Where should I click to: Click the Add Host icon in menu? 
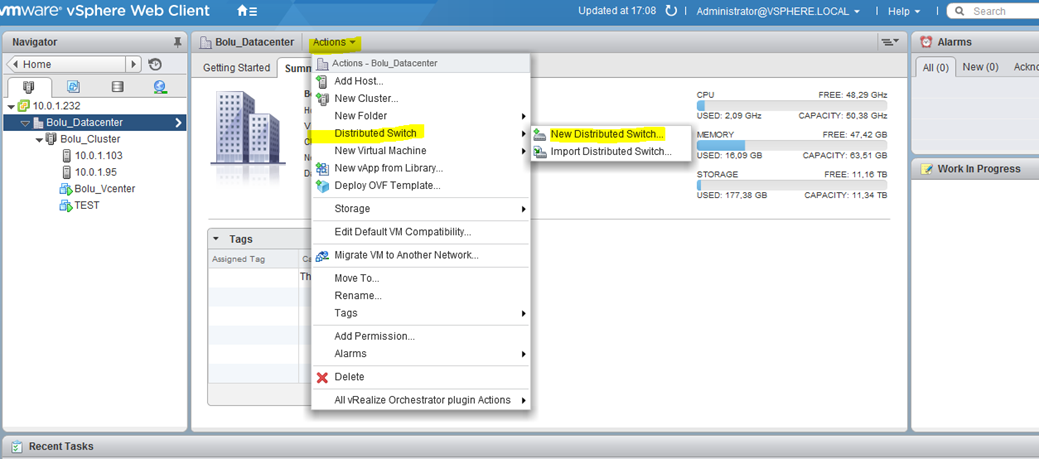pyautogui.click(x=323, y=81)
